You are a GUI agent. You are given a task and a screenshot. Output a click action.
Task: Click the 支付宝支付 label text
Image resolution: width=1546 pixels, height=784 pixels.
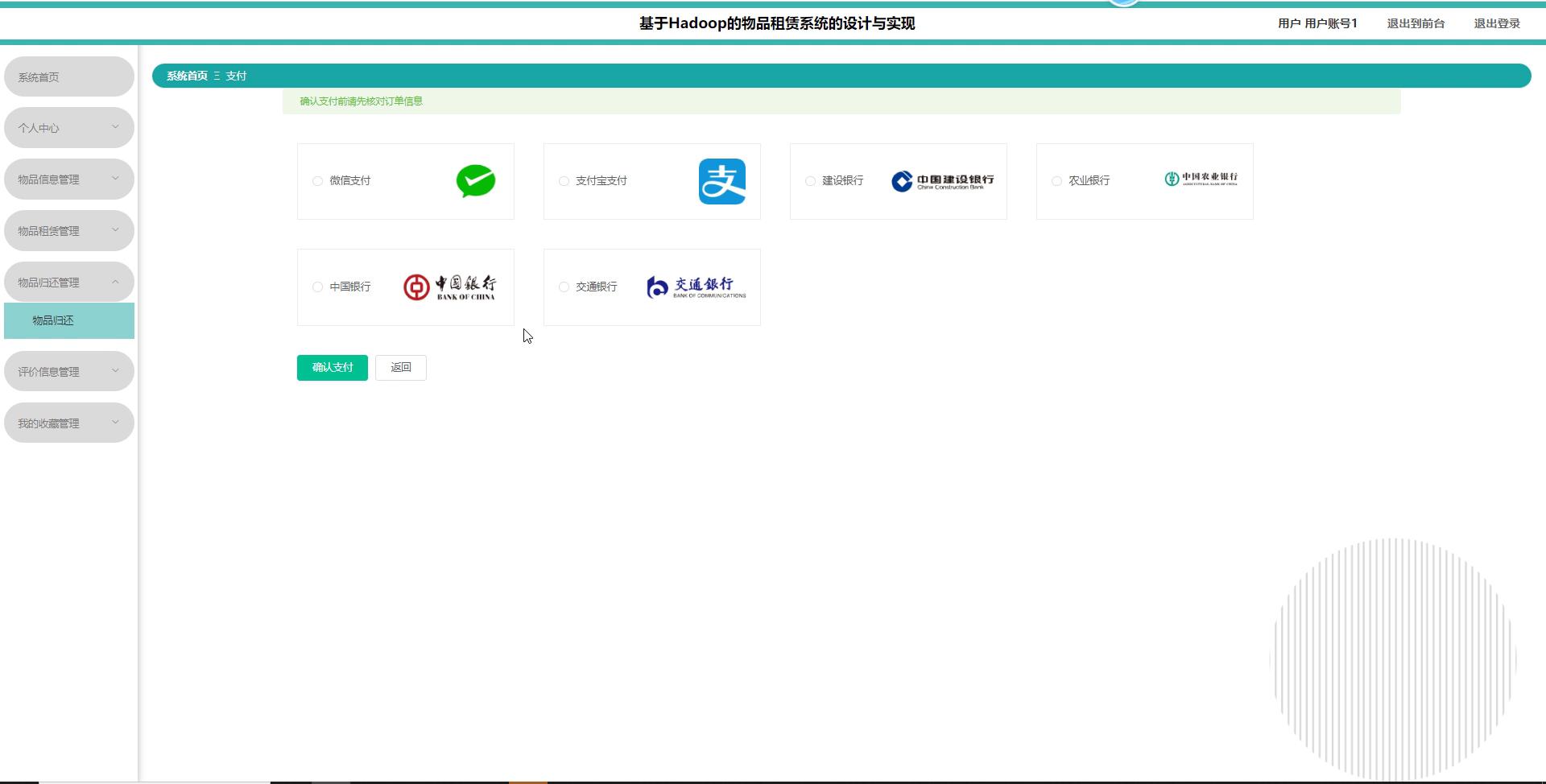[601, 181]
